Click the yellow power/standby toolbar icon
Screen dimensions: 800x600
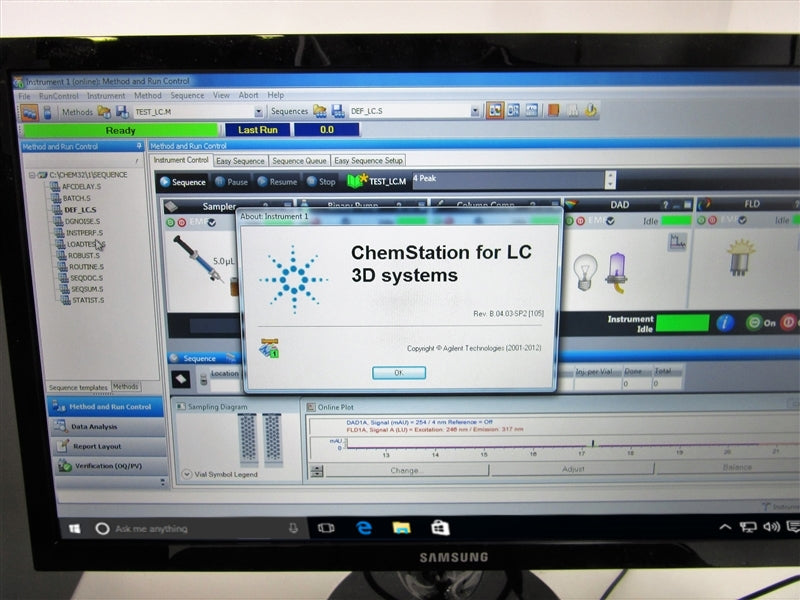(591, 110)
